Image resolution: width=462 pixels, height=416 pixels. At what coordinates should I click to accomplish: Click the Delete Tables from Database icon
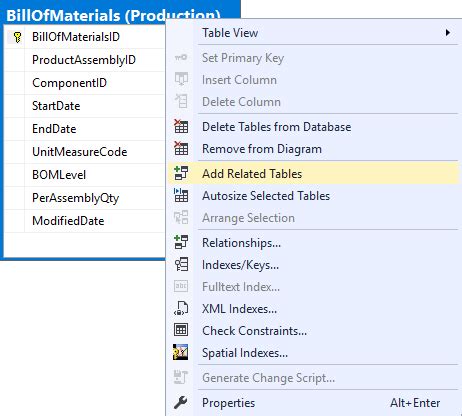[181, 126]
